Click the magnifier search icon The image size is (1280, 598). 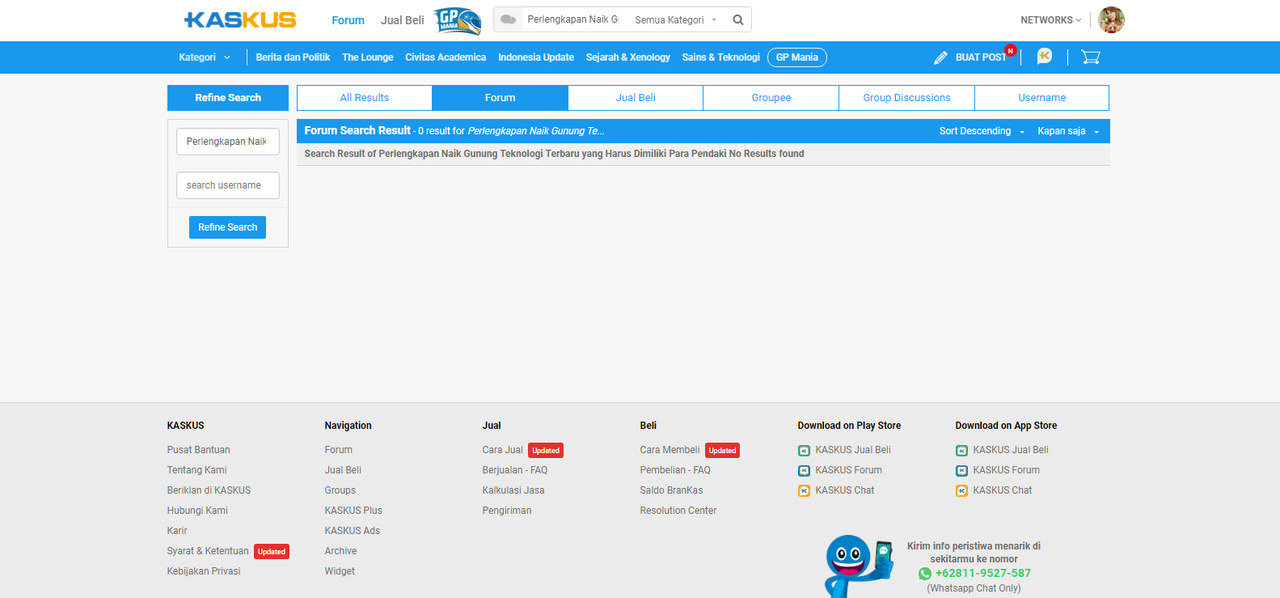pos(738,20)
